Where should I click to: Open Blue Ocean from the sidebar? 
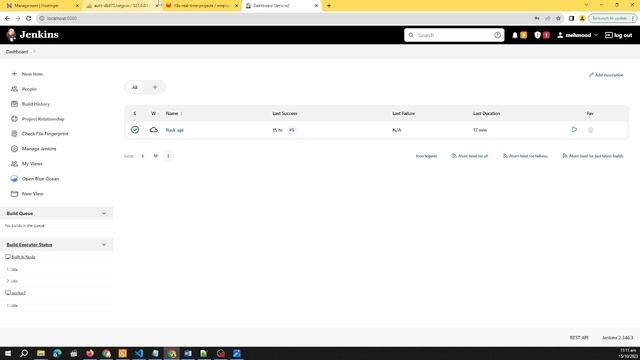(x=40, y=179)
